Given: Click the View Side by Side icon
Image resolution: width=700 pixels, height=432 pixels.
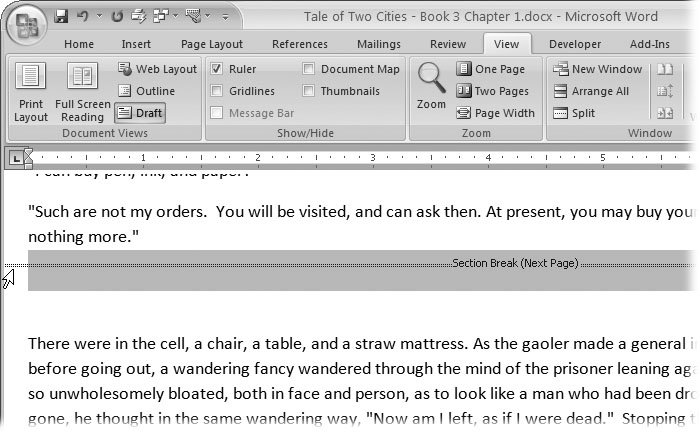Looking at the screenshot, I should click(x=665, y=69).
